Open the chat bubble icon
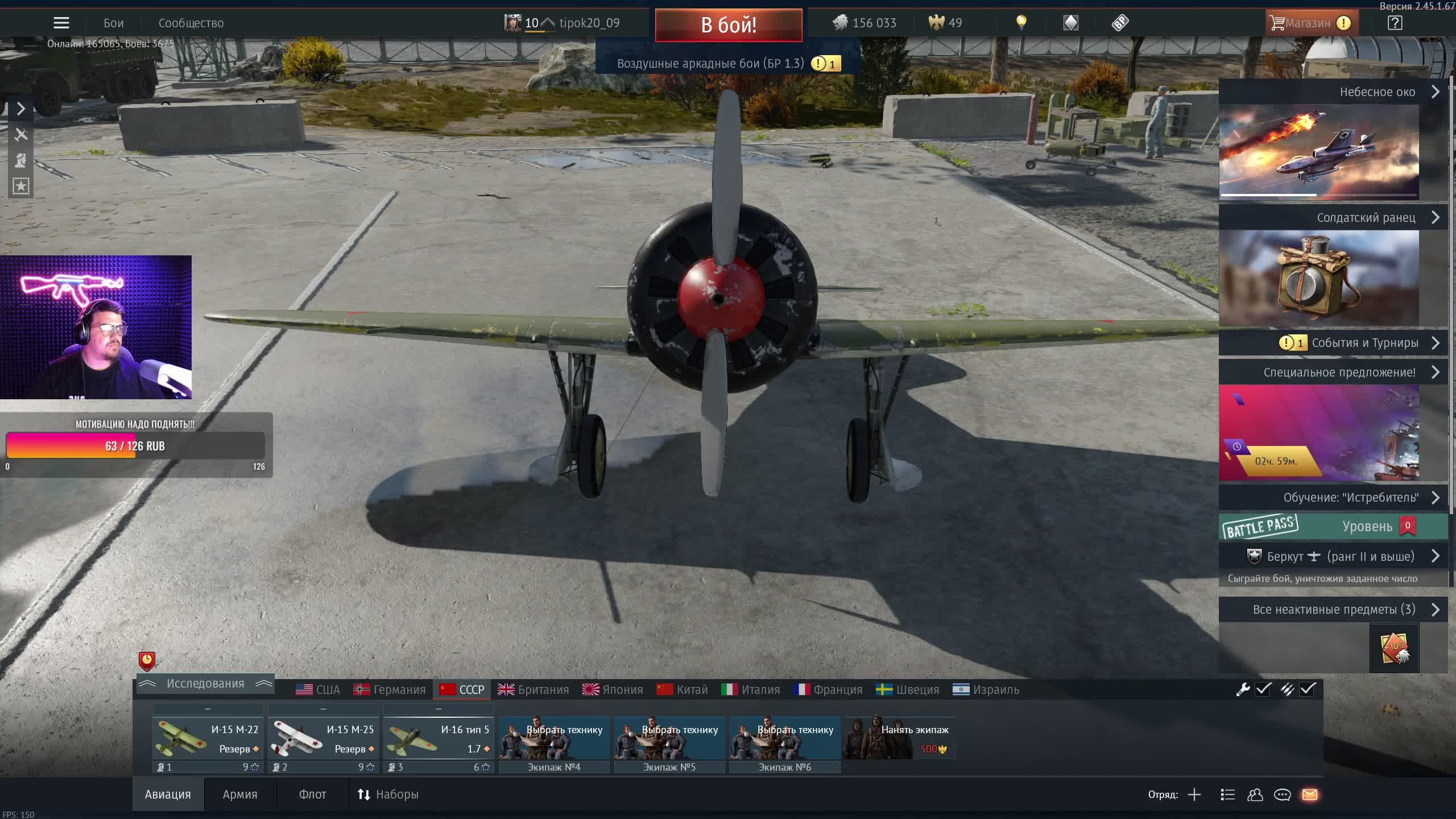The image size is (1456, 819). click(x=1282, y=795)
